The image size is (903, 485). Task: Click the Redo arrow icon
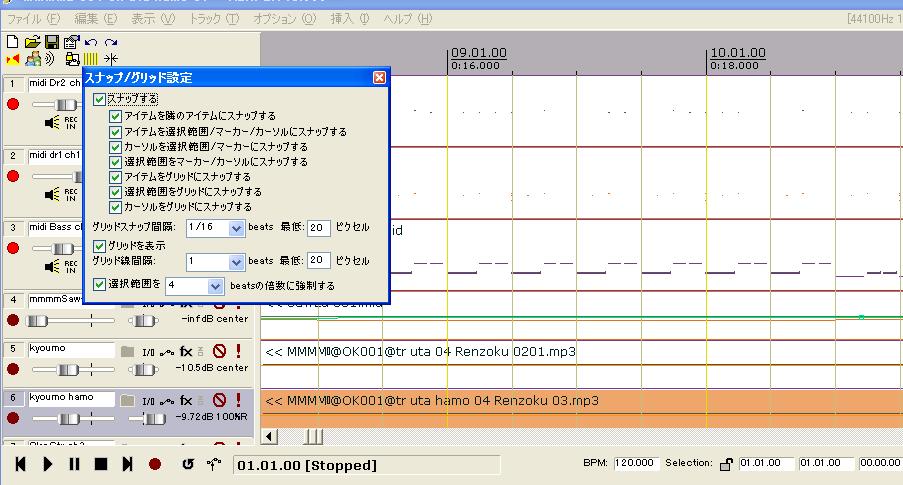pos(111,41)
